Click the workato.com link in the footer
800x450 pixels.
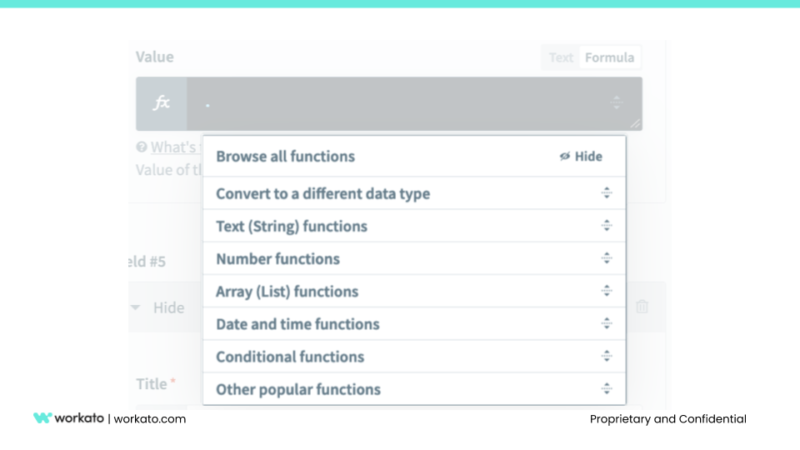click(x=150, y=419)
